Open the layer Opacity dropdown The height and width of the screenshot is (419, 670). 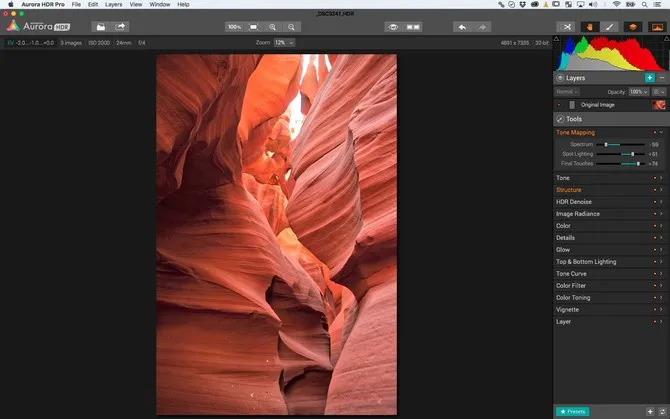tap(638, 91)
